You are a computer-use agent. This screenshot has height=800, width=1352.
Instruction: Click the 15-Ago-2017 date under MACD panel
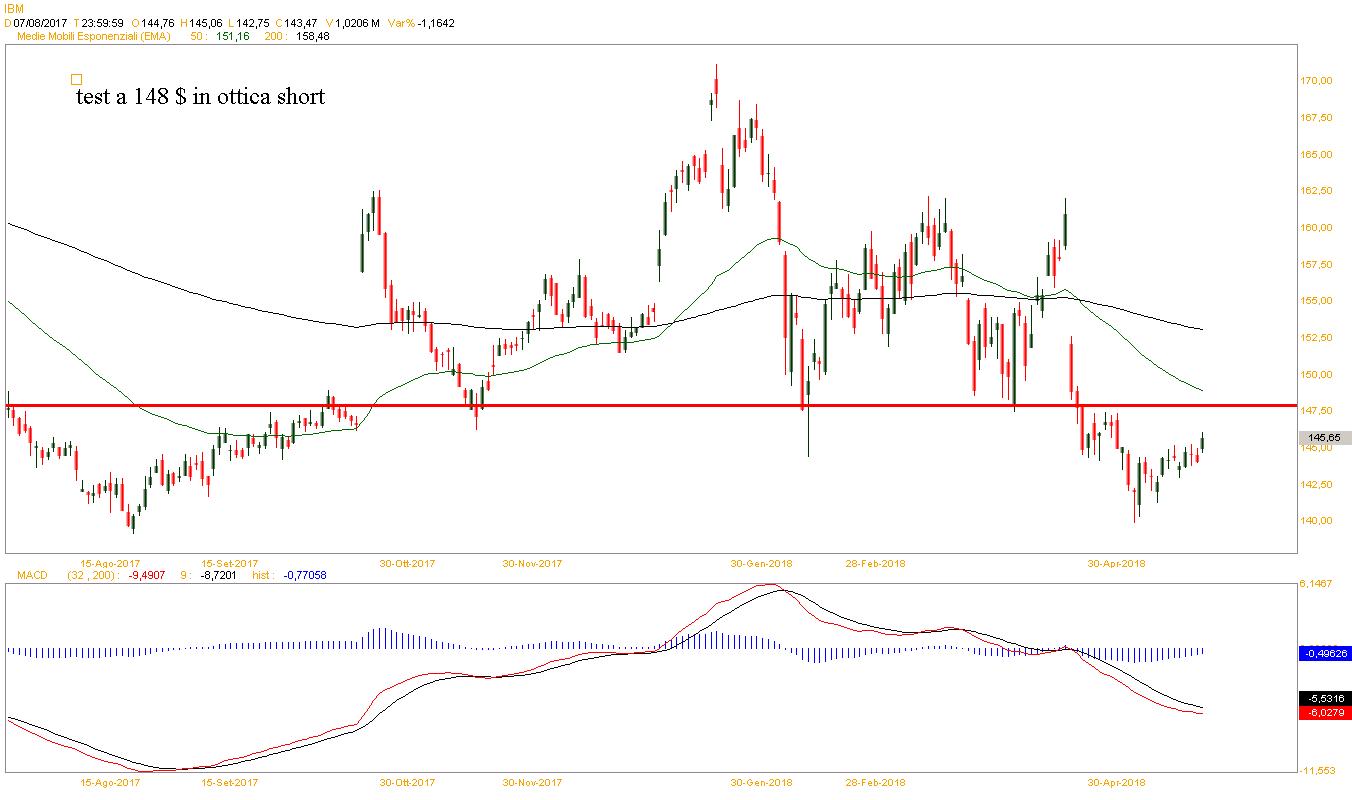click(110, 782)
